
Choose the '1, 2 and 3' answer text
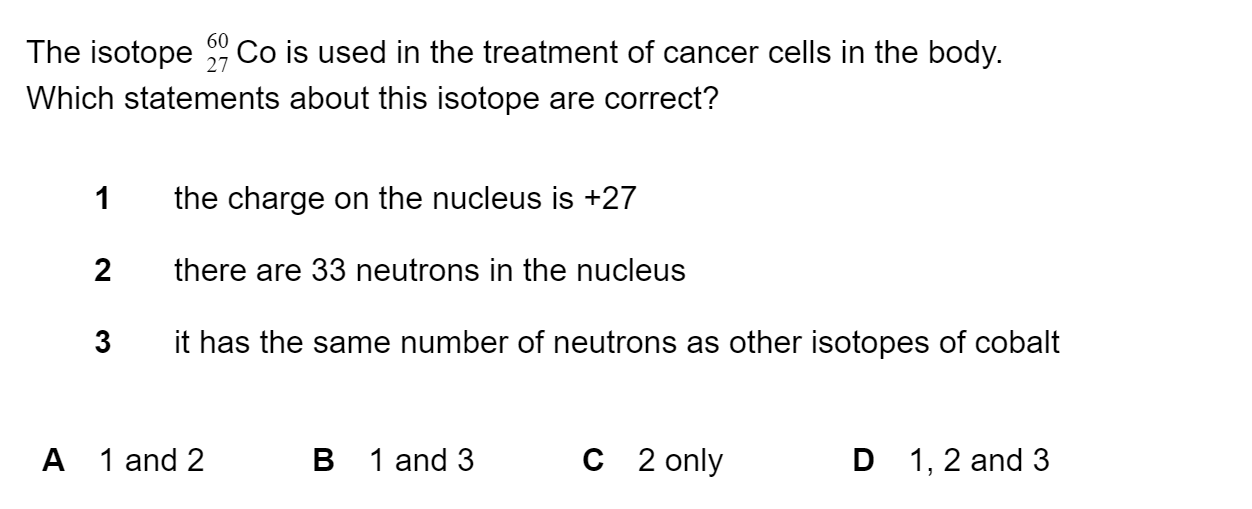[x=979, y=461]
